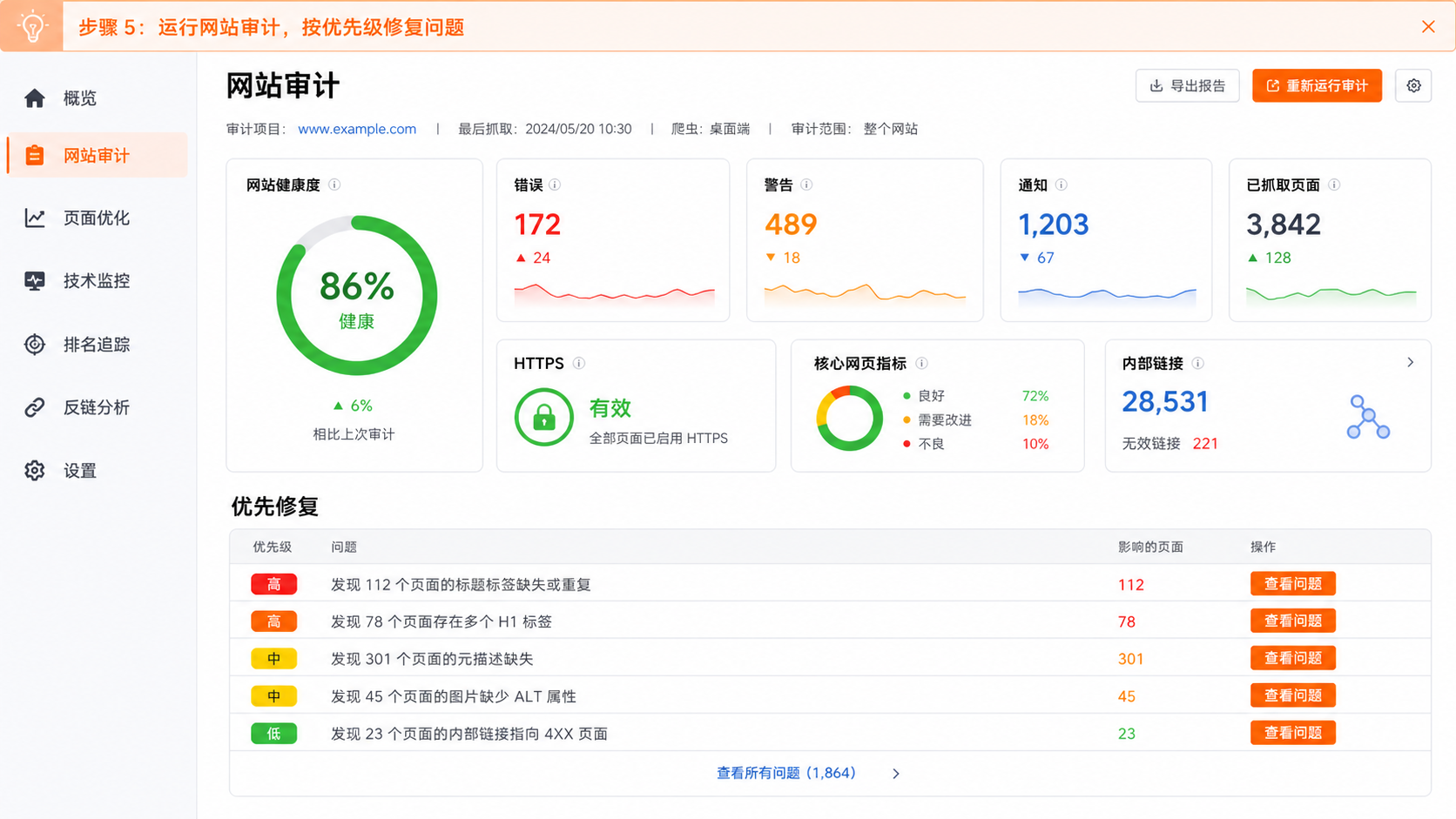Open 反链分析 in the sidebar
This screenshot has height=819, width=1456.
[x=97, y=406]
